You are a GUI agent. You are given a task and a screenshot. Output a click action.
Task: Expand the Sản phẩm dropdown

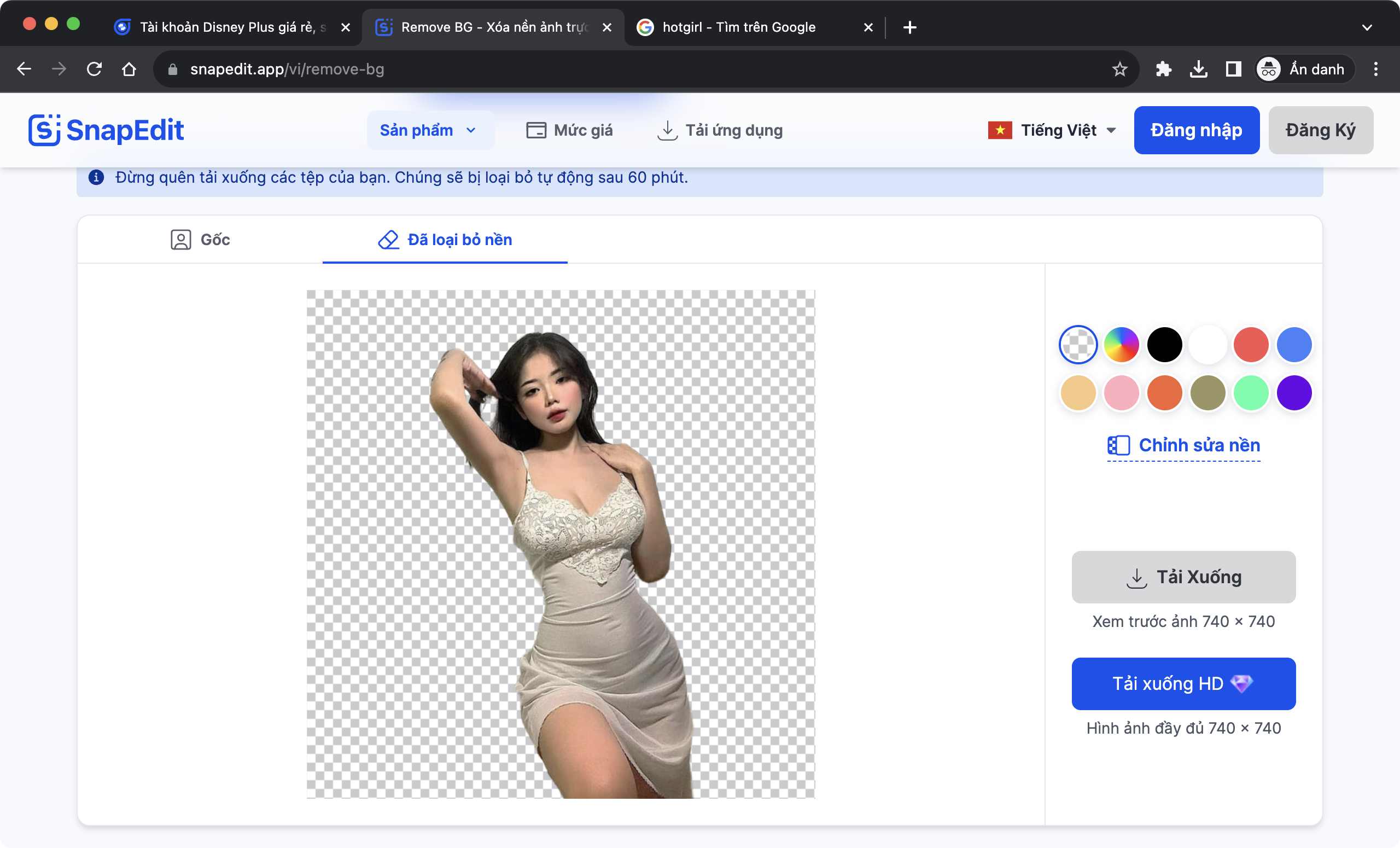pos(430,130)
